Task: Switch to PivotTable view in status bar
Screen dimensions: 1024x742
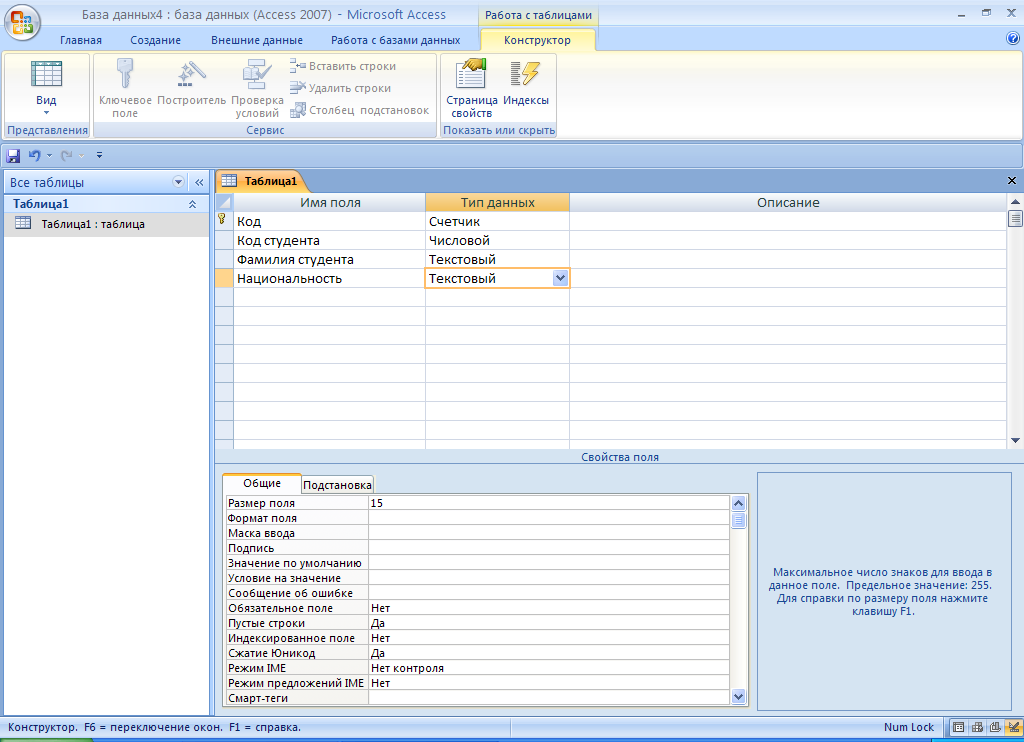Action: click(978, 727)
